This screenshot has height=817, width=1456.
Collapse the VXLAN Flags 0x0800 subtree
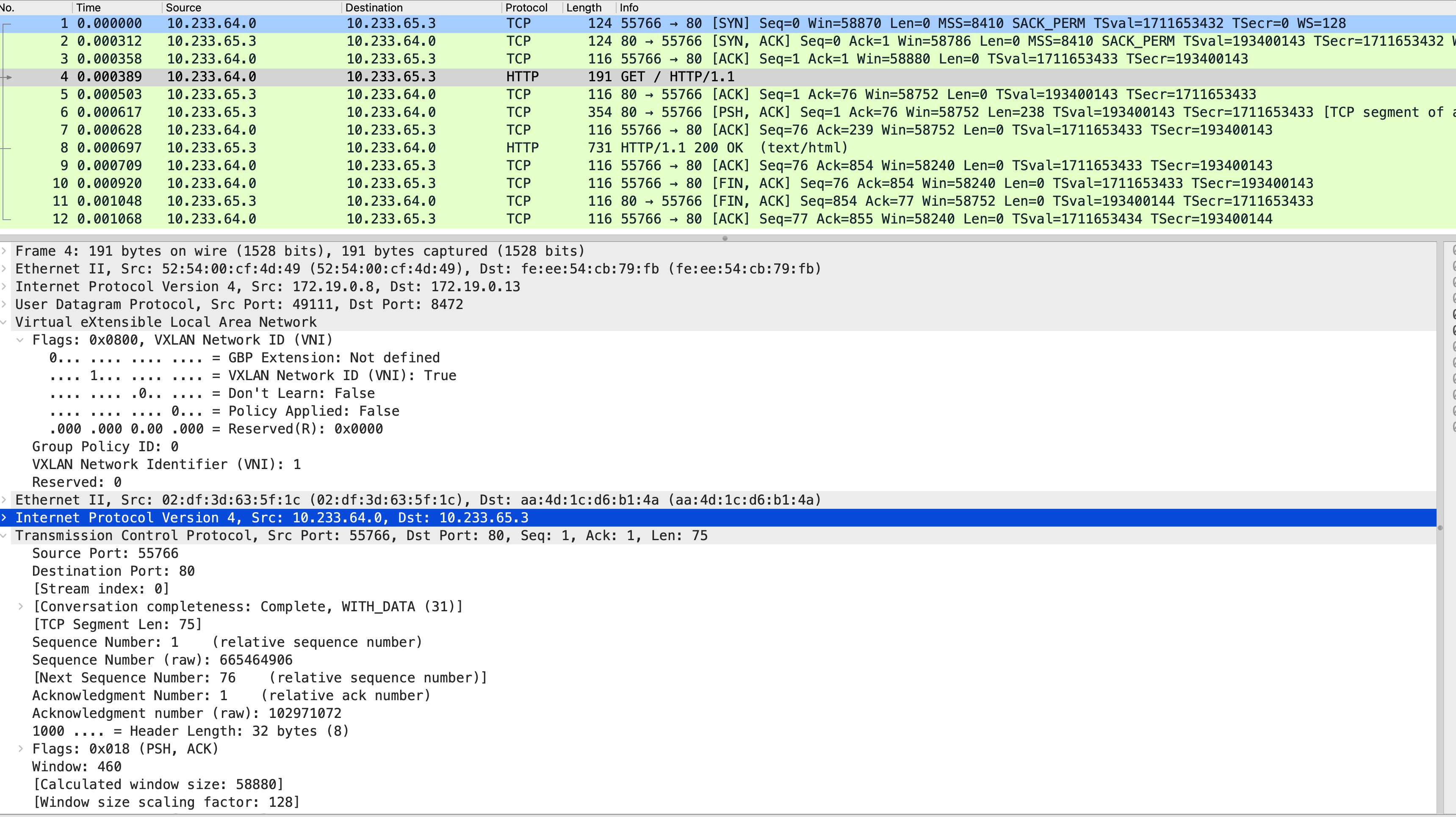[20, 340]
